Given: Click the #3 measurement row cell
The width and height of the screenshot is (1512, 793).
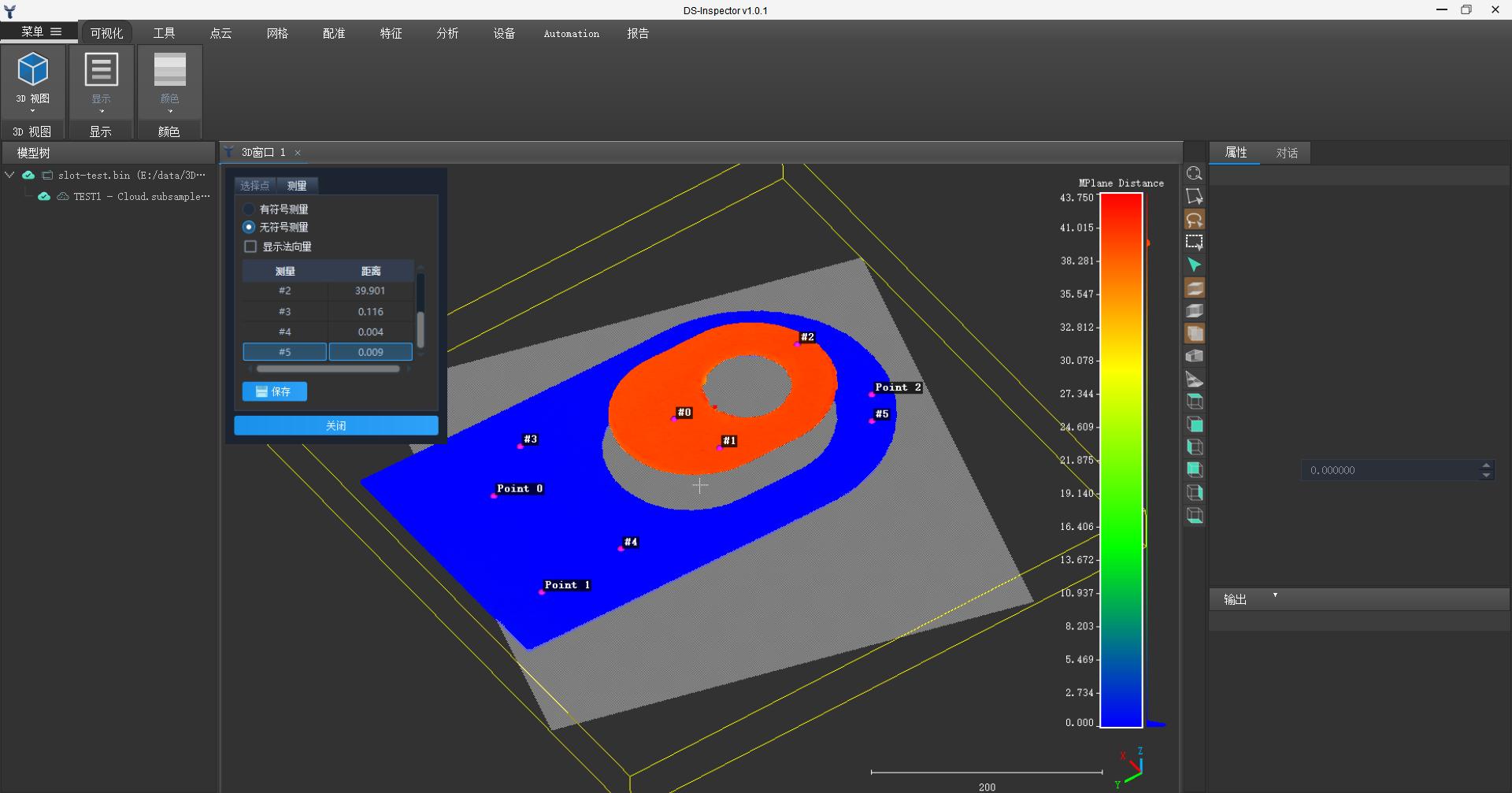Looking at the screenshot, I should [285, 312].
